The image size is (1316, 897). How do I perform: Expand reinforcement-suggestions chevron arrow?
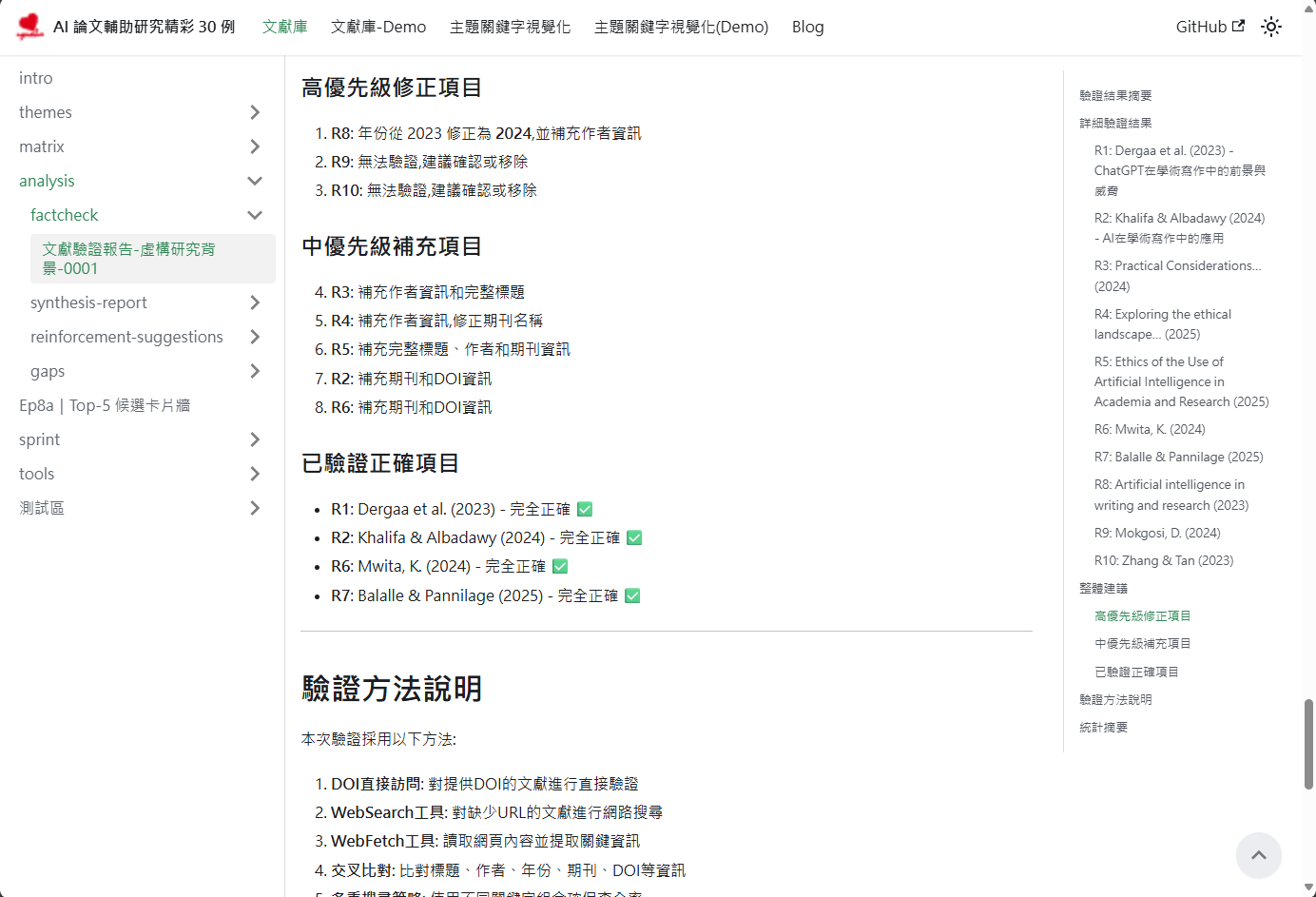click(x=254, y=337)
